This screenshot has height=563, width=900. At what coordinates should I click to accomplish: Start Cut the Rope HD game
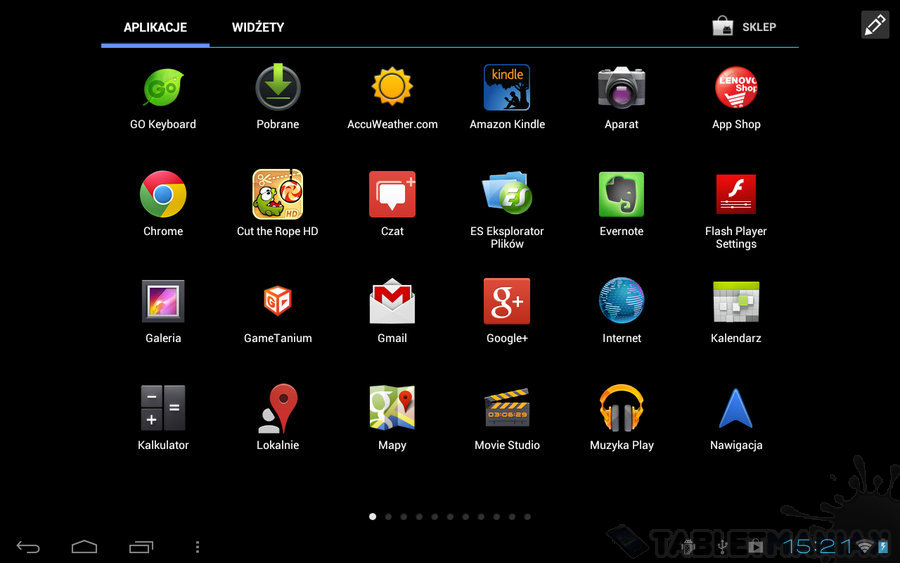(x=278, y=194)
